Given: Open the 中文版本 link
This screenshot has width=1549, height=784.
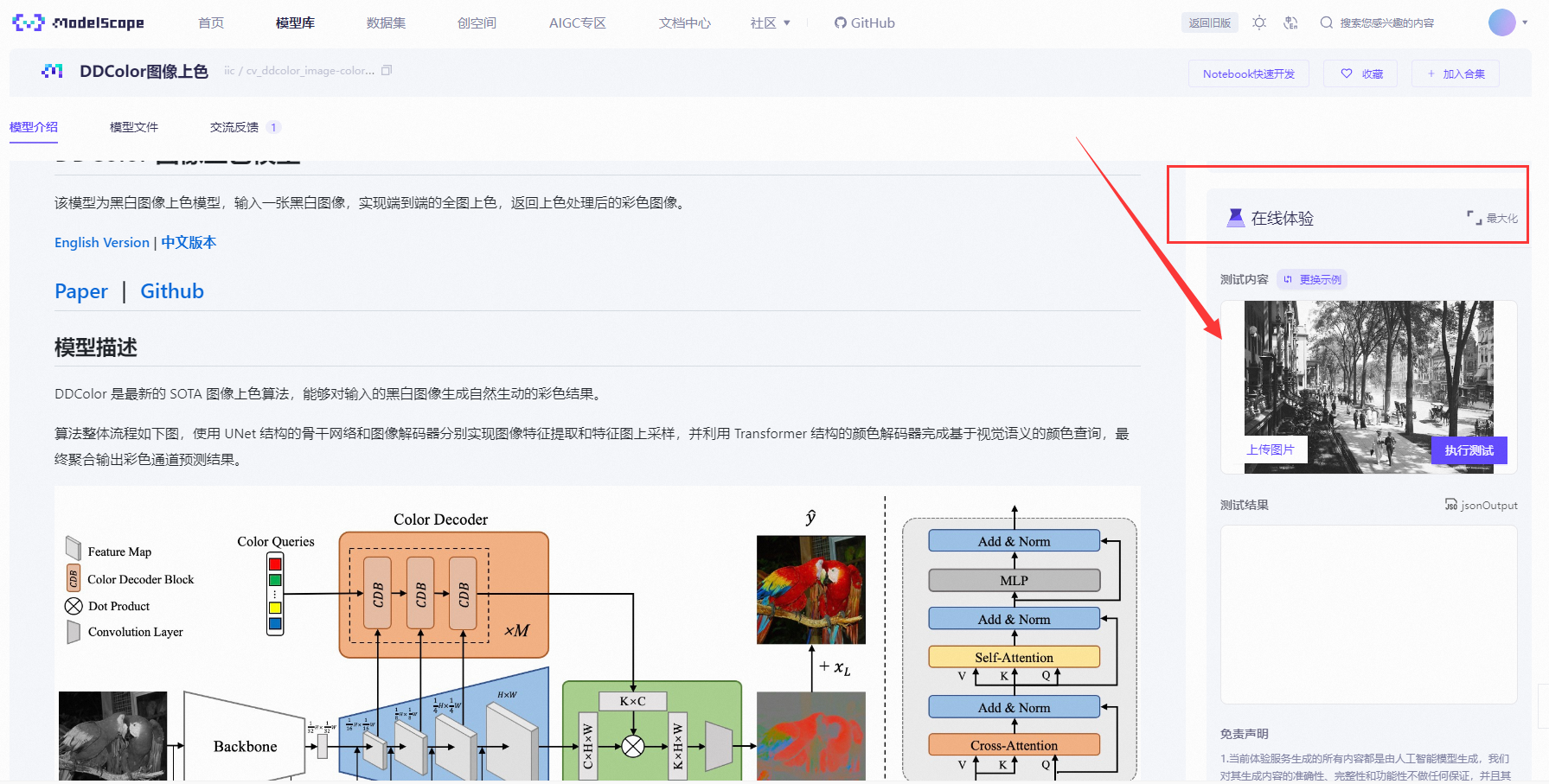Looking at the screenshot, I should [x=189, y=242].
